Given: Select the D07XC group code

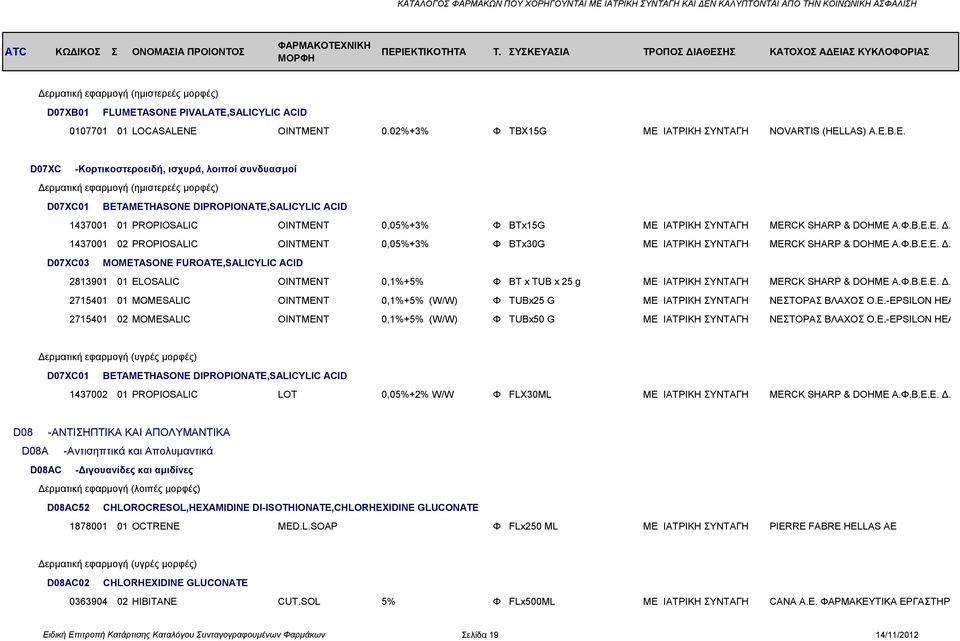Looking at the screenshot, I should [x=46, y=168].
